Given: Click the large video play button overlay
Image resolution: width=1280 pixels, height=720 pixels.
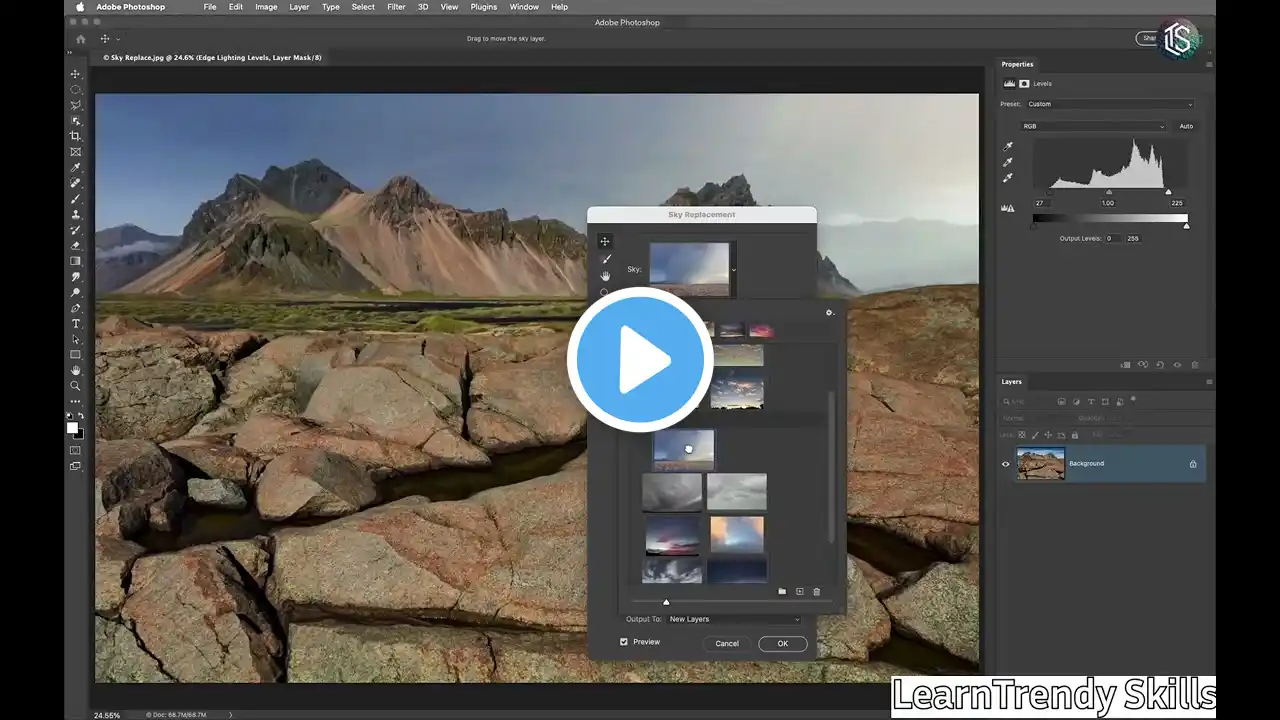Looking at the screenshot, I should tap(640, 360).
